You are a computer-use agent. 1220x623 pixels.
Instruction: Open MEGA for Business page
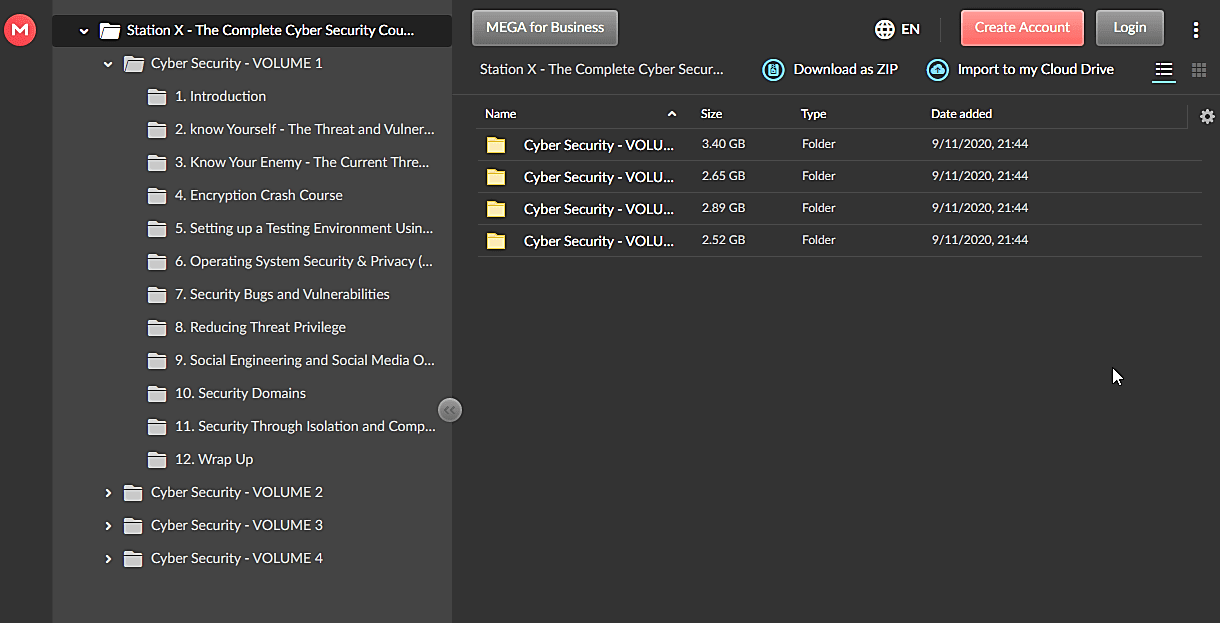[544, 28]
